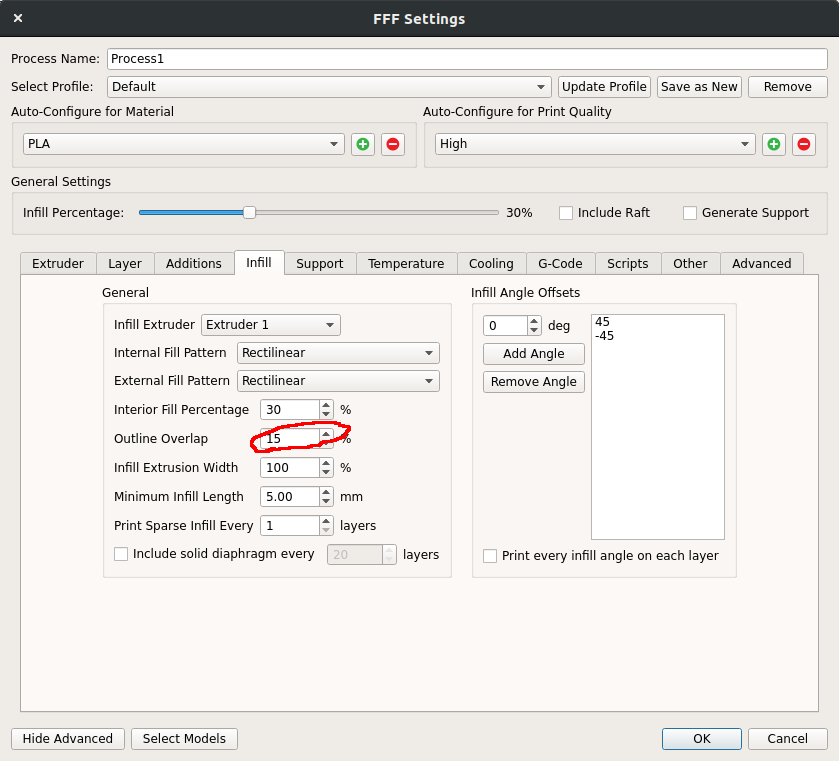Switch to the Layer tab

pos(125,264)
